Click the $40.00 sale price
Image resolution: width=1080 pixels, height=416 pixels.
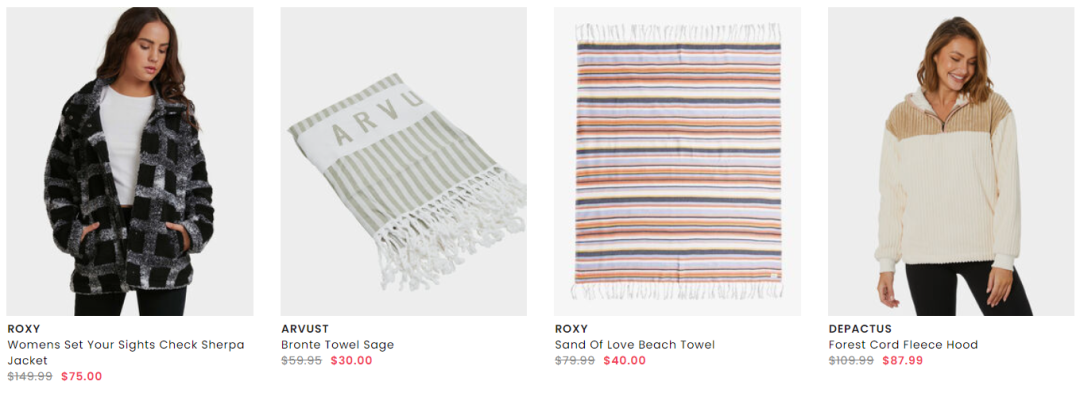point(625,360)
